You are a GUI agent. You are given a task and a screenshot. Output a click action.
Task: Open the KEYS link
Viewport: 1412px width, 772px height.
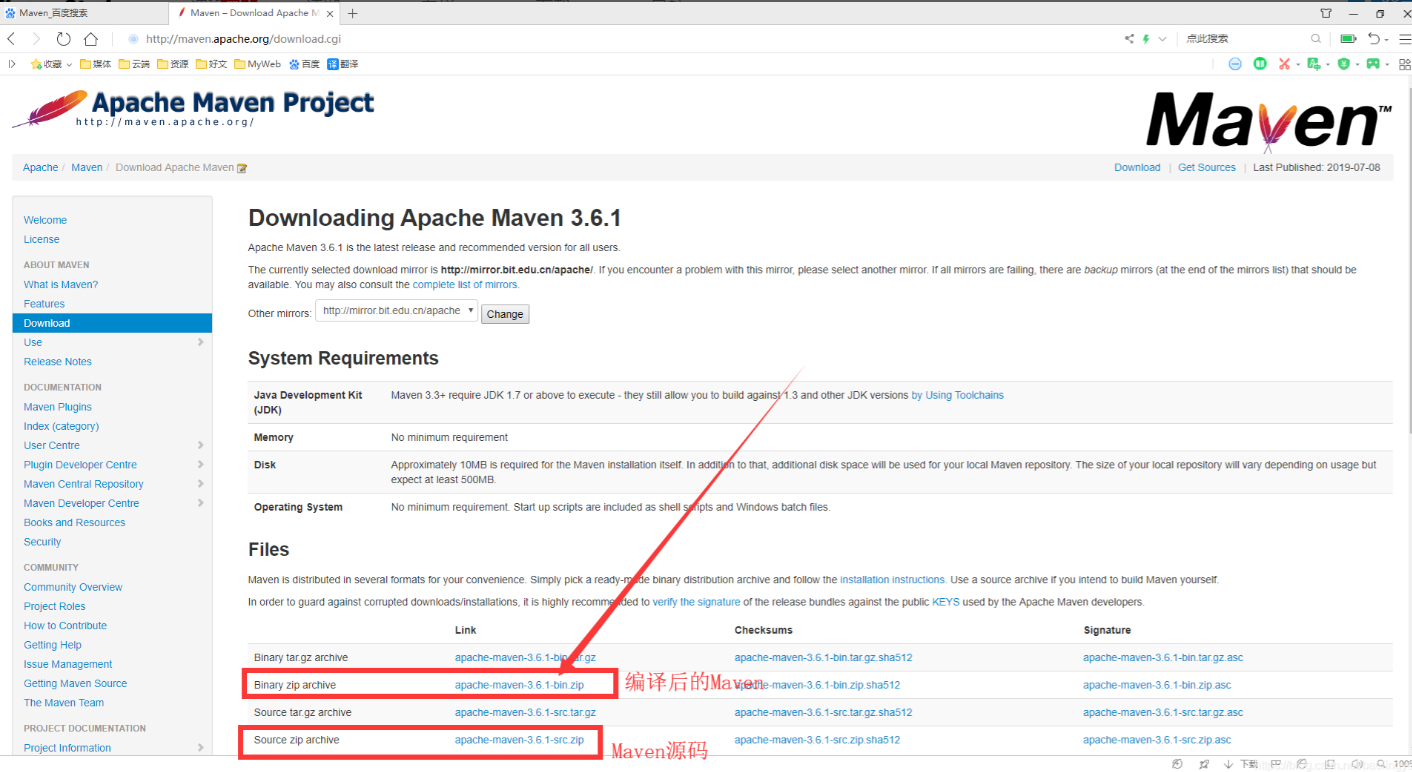pos(945,602)
